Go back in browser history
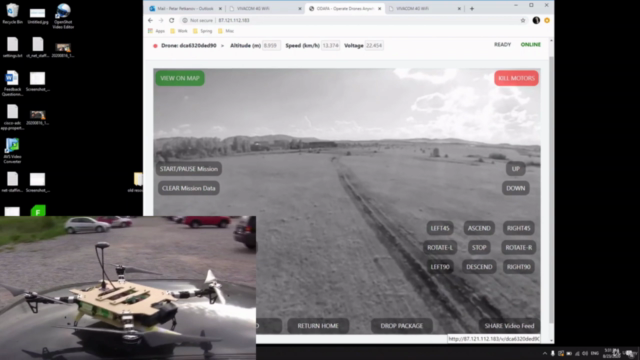Viewport: 640px width, 360px height. pyautogui.click(x=150, y=20)
